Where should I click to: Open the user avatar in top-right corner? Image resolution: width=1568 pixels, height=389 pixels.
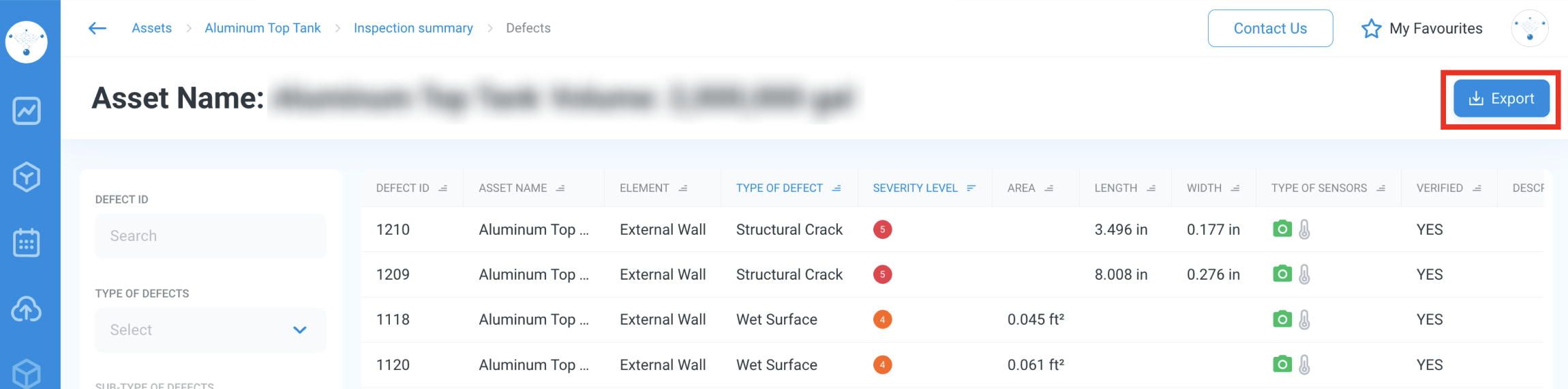click(x=1529, y=29)
